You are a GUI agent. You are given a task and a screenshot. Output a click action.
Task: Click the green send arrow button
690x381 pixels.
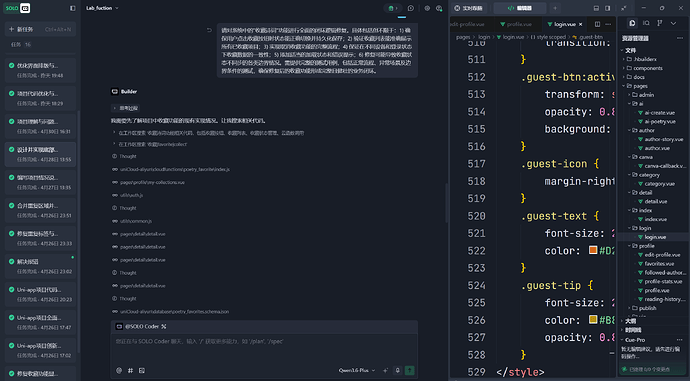click(410, 370)
